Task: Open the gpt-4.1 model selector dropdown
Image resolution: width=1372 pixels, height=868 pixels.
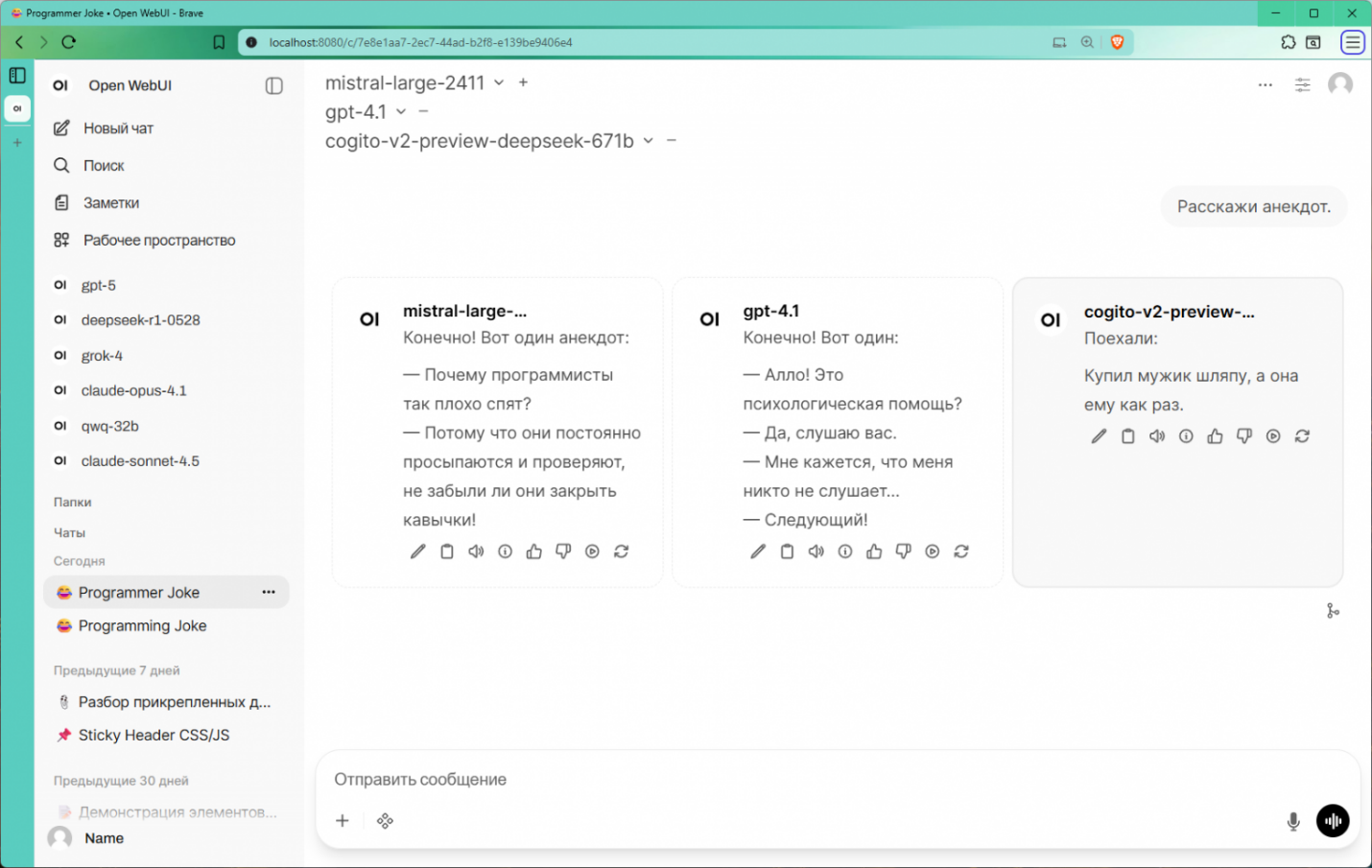Action: (401, 112)
